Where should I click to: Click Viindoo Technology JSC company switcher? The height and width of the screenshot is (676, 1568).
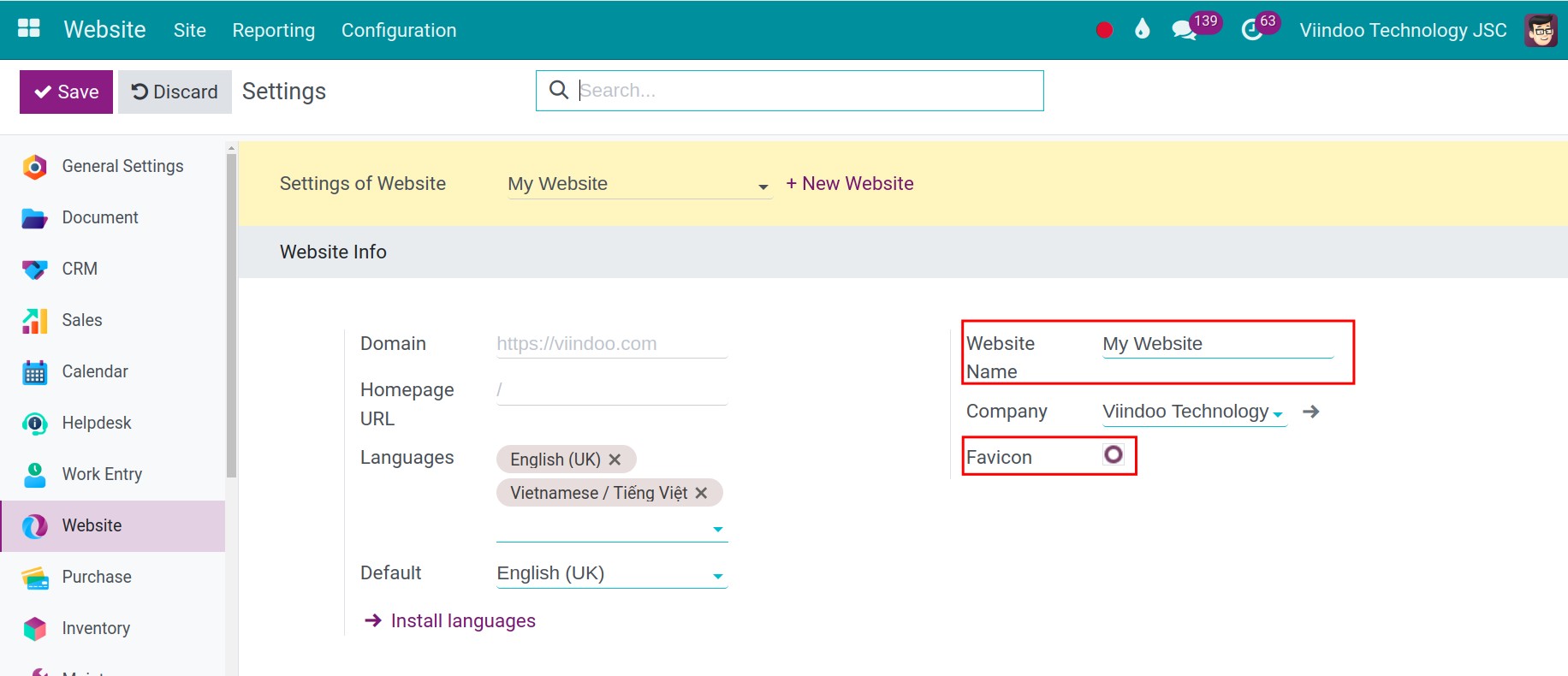click(x=1403, y=30)
